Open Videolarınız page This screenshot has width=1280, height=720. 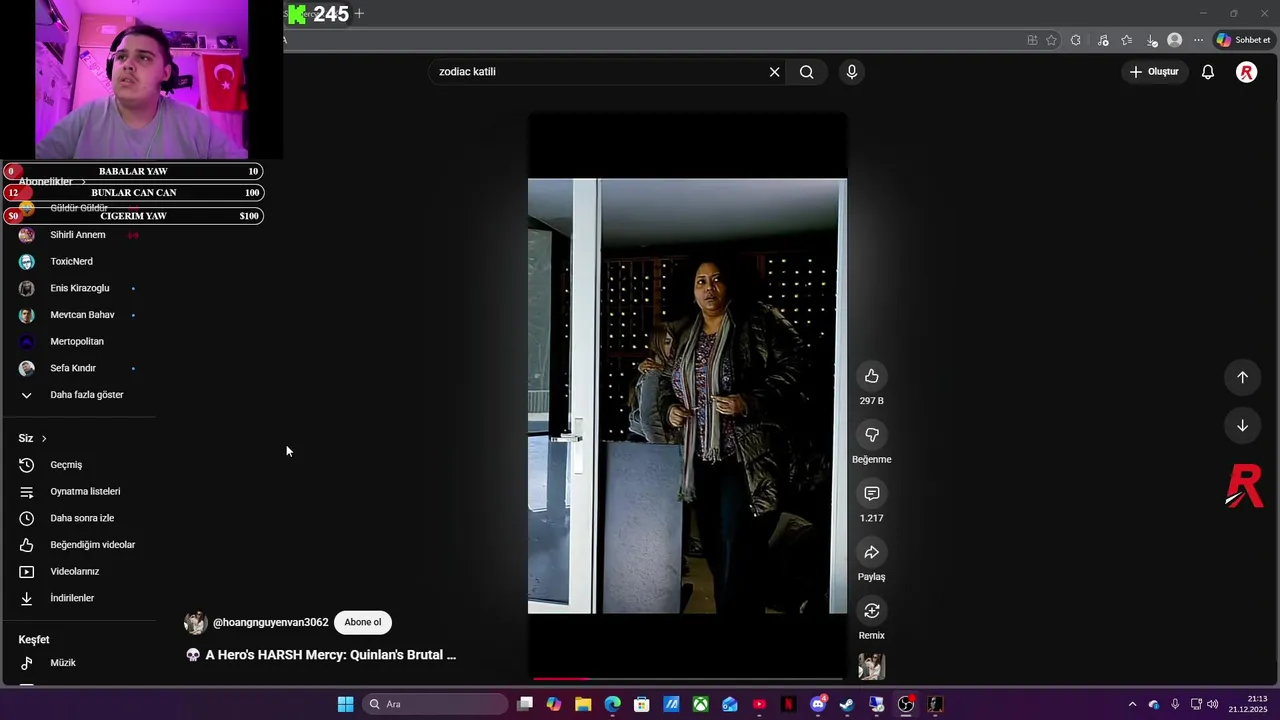pyautogui.click(x=75, y=571)
